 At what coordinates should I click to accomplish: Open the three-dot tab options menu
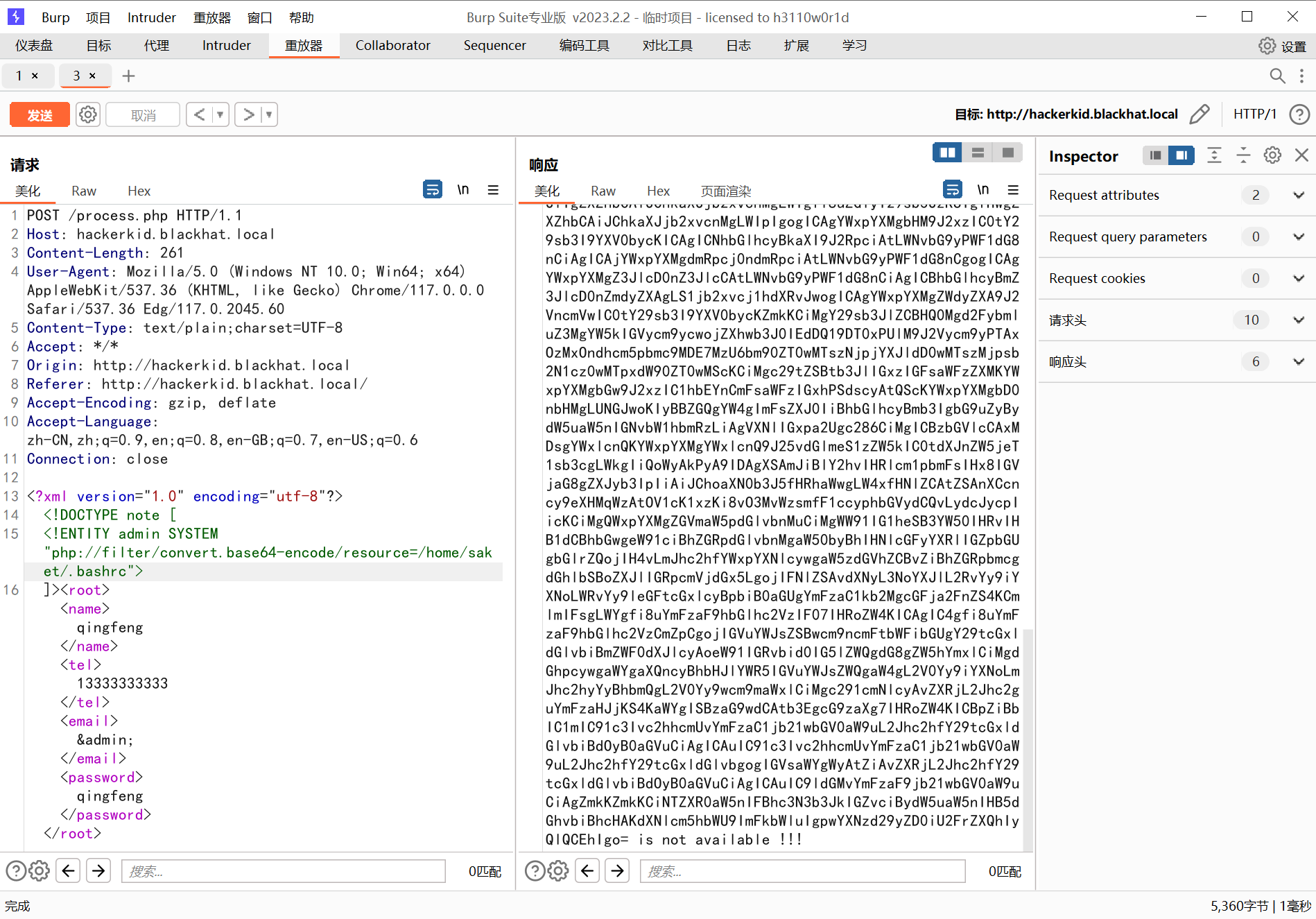pyautogui.click(x=1301, y=76)
